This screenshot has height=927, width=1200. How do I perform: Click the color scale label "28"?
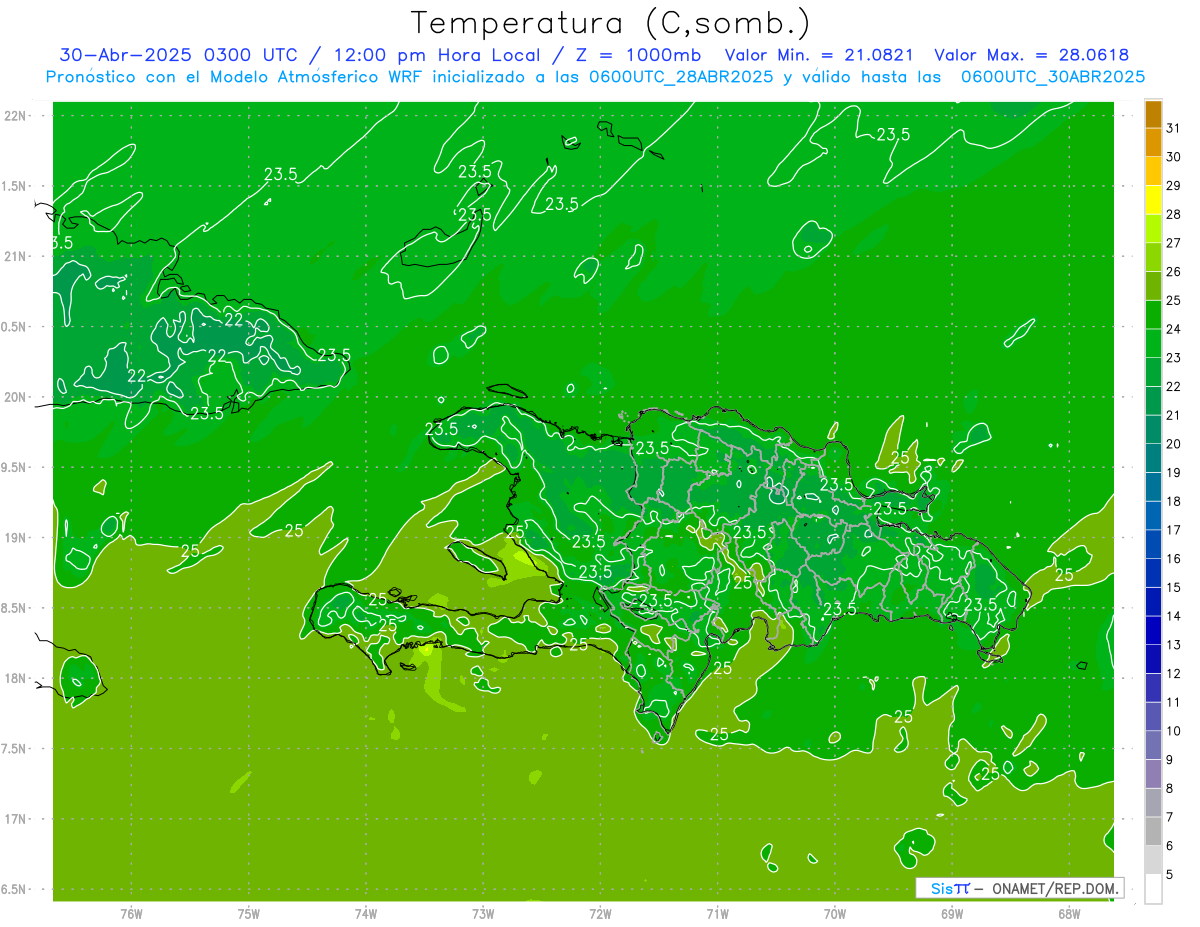pyautogui.click(x=1174, y=214)
